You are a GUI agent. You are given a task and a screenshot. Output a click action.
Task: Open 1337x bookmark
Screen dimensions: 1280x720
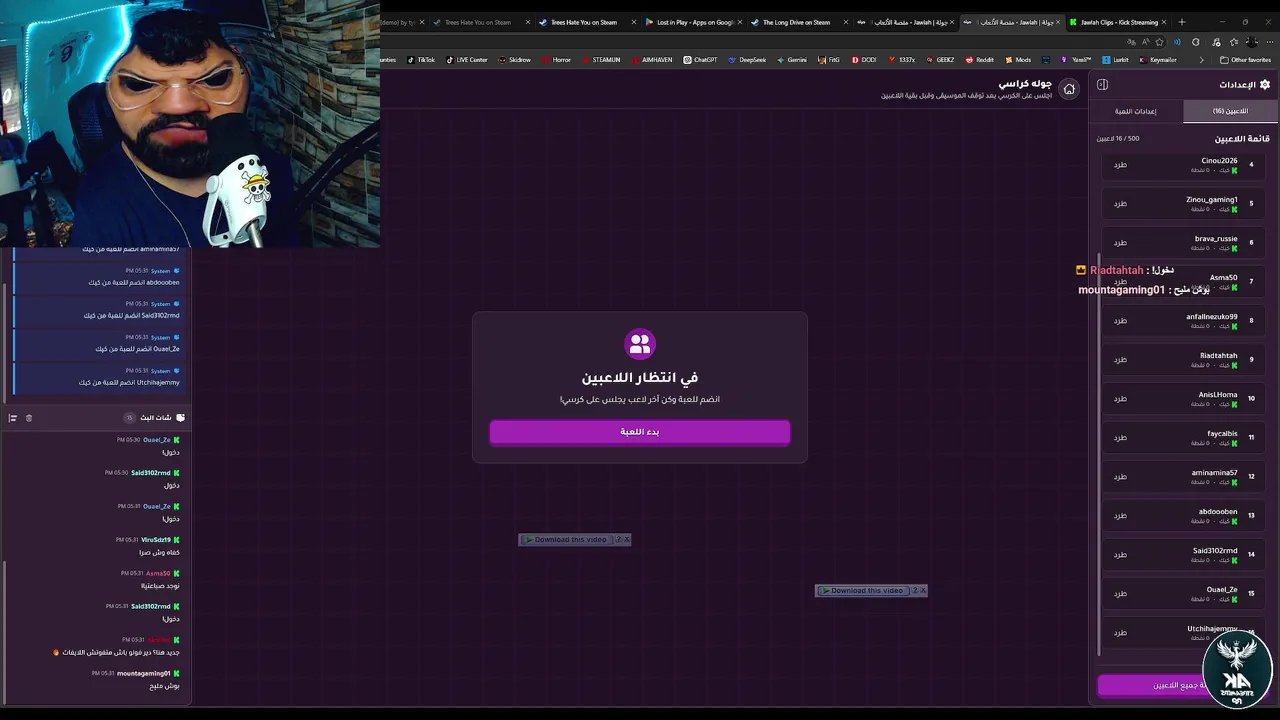(x=901, y=60)
